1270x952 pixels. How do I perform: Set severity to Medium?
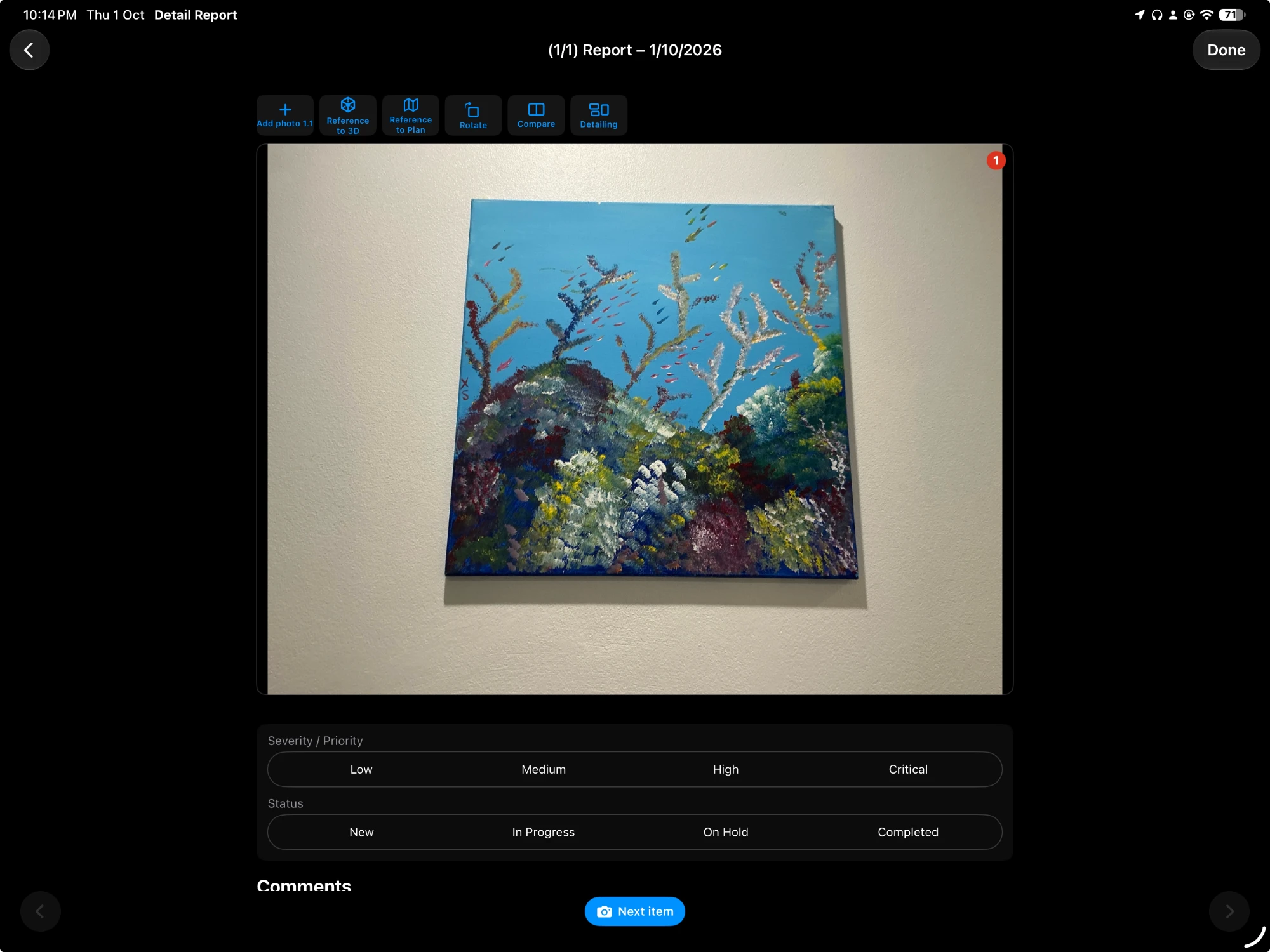coord(544,769)
